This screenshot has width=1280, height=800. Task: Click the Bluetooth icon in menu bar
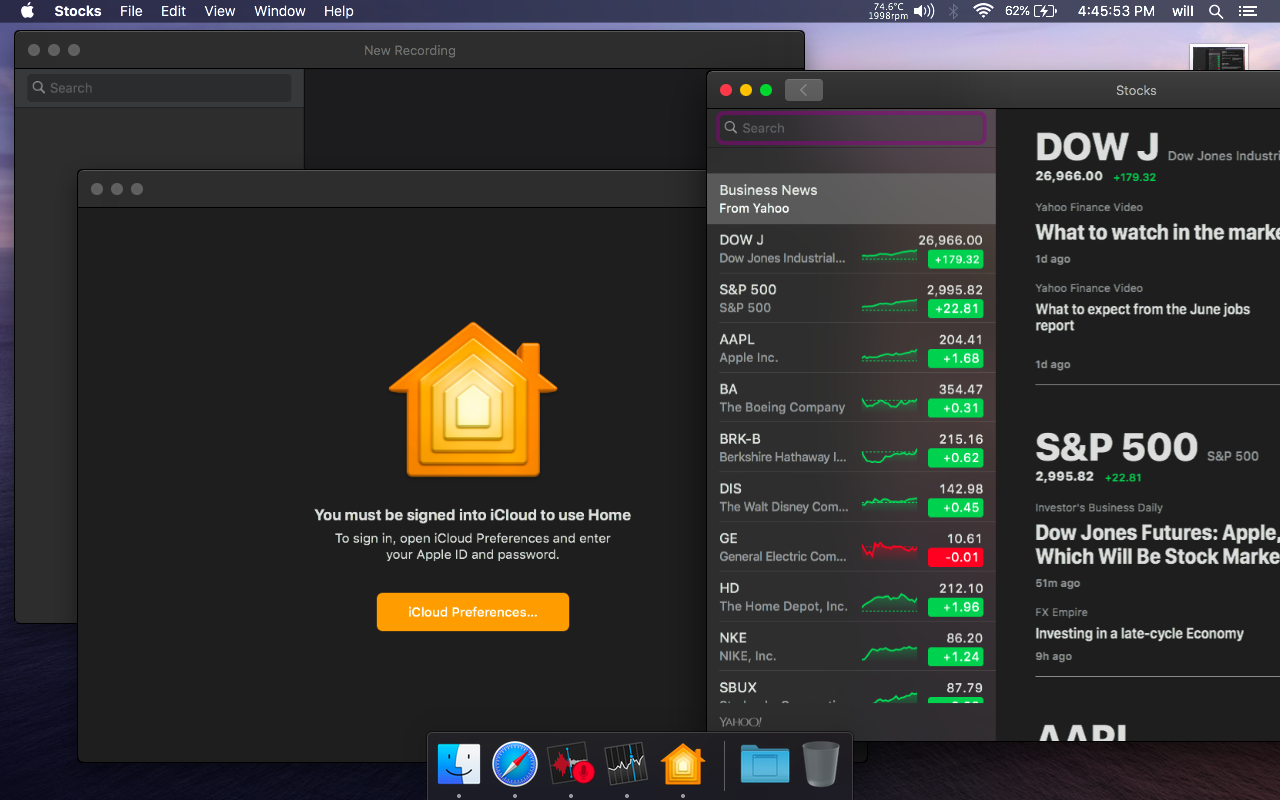pyautogui.click(x=954, y=11)
